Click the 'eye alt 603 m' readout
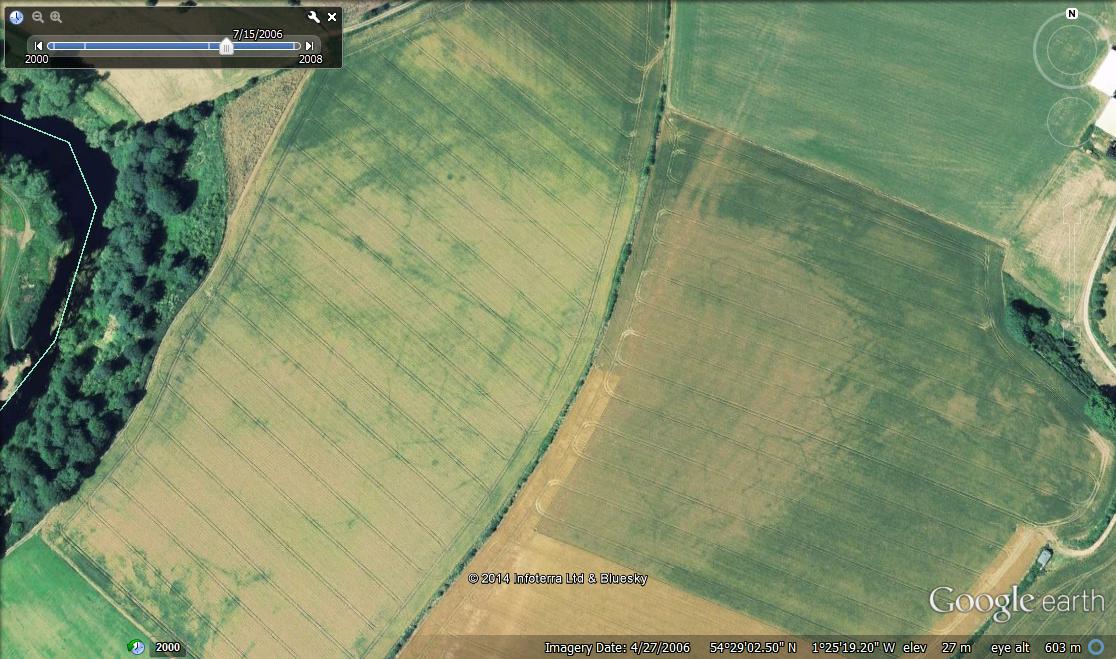Screen dimensions: 1116x659 pyautogui.click(x=1036, y=648)
